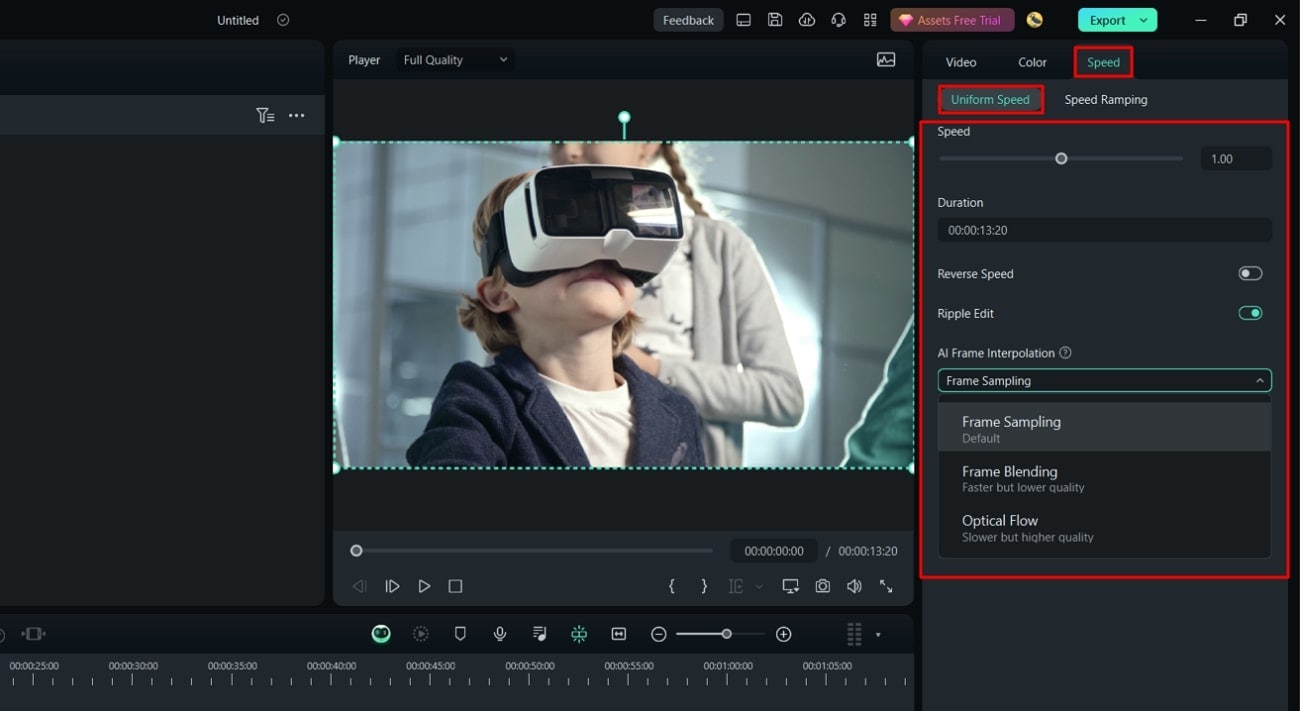Select Optical Flow option
This screenshot has height=711, width=1300.
coord(1105,528)
